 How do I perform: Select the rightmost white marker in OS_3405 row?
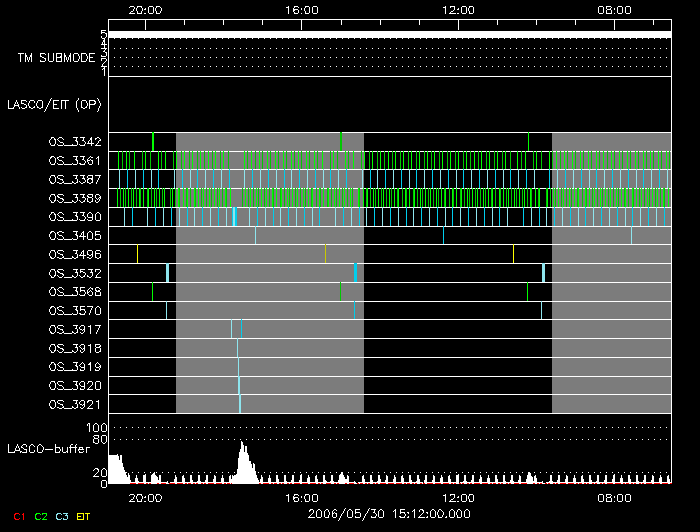(631, 236)
